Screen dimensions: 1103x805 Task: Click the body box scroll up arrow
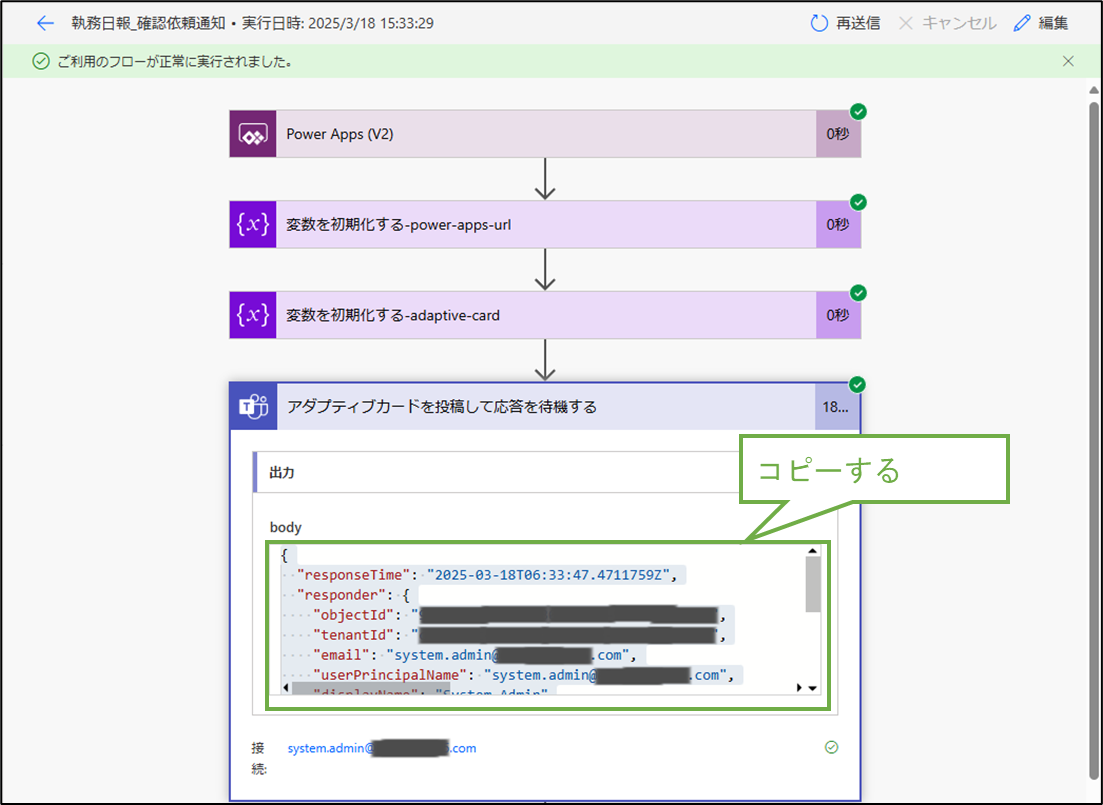point(812,551)
